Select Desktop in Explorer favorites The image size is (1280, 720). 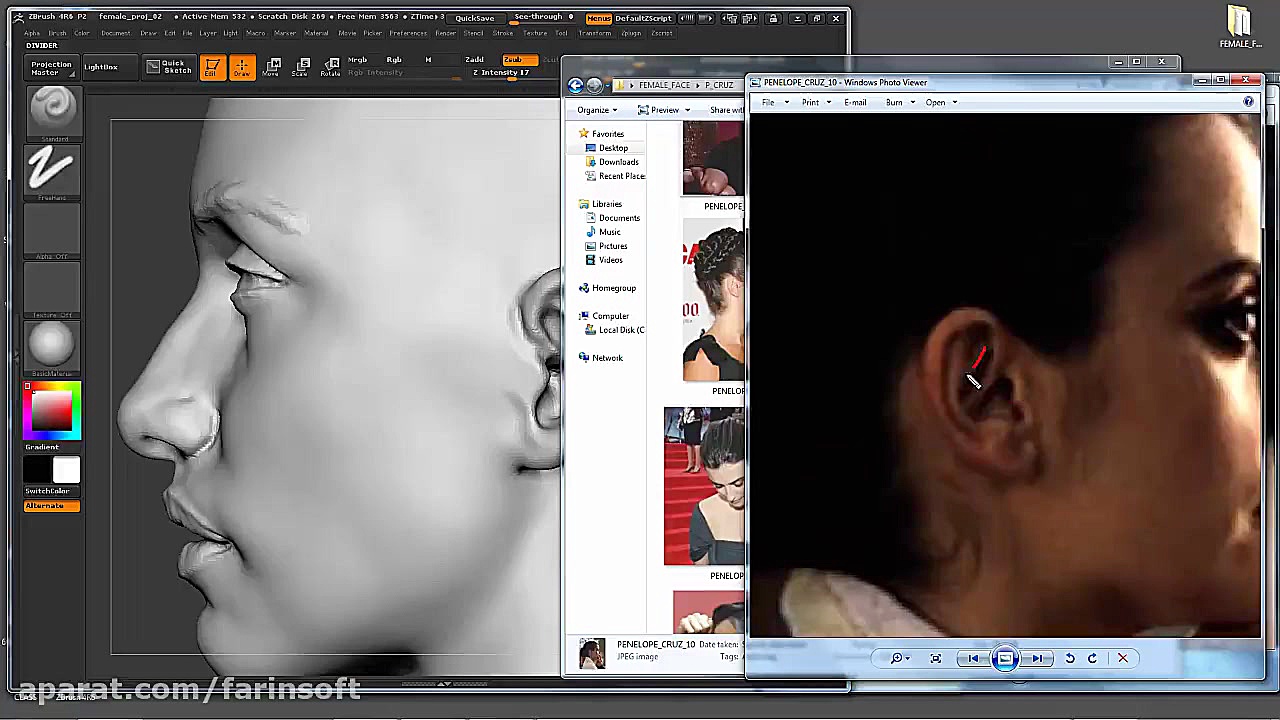click(613, 148)
